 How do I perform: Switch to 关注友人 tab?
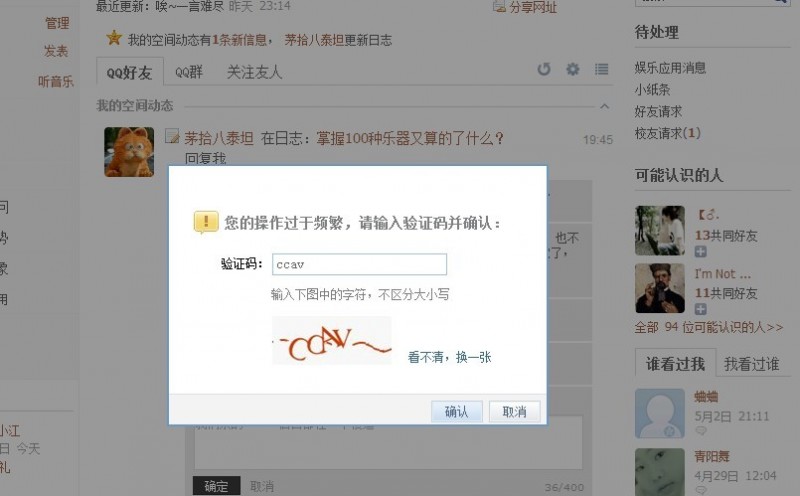pyautogui.click(x=254, y=72)
